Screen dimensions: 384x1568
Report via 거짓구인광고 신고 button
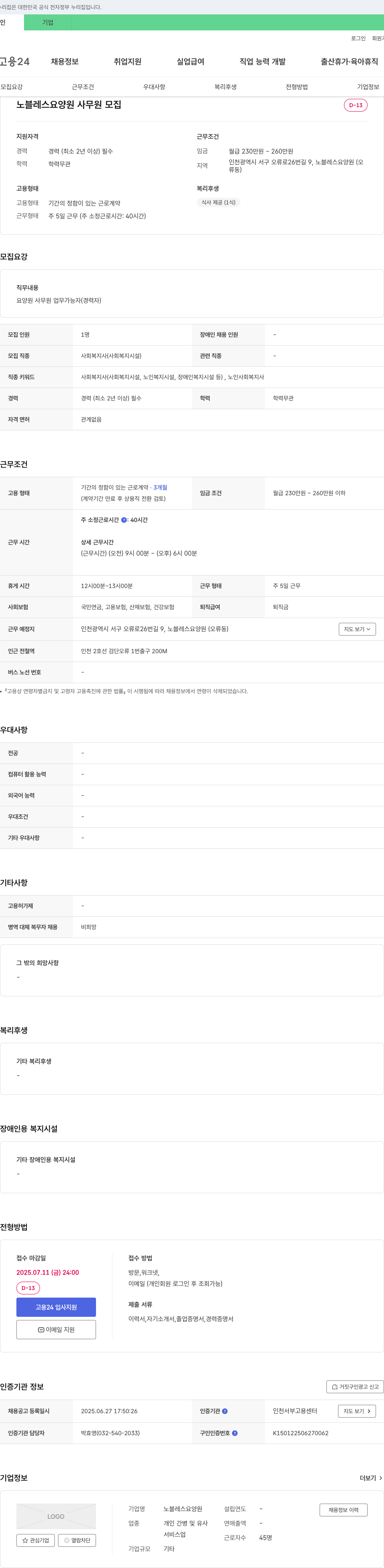tap(355, 1387)
